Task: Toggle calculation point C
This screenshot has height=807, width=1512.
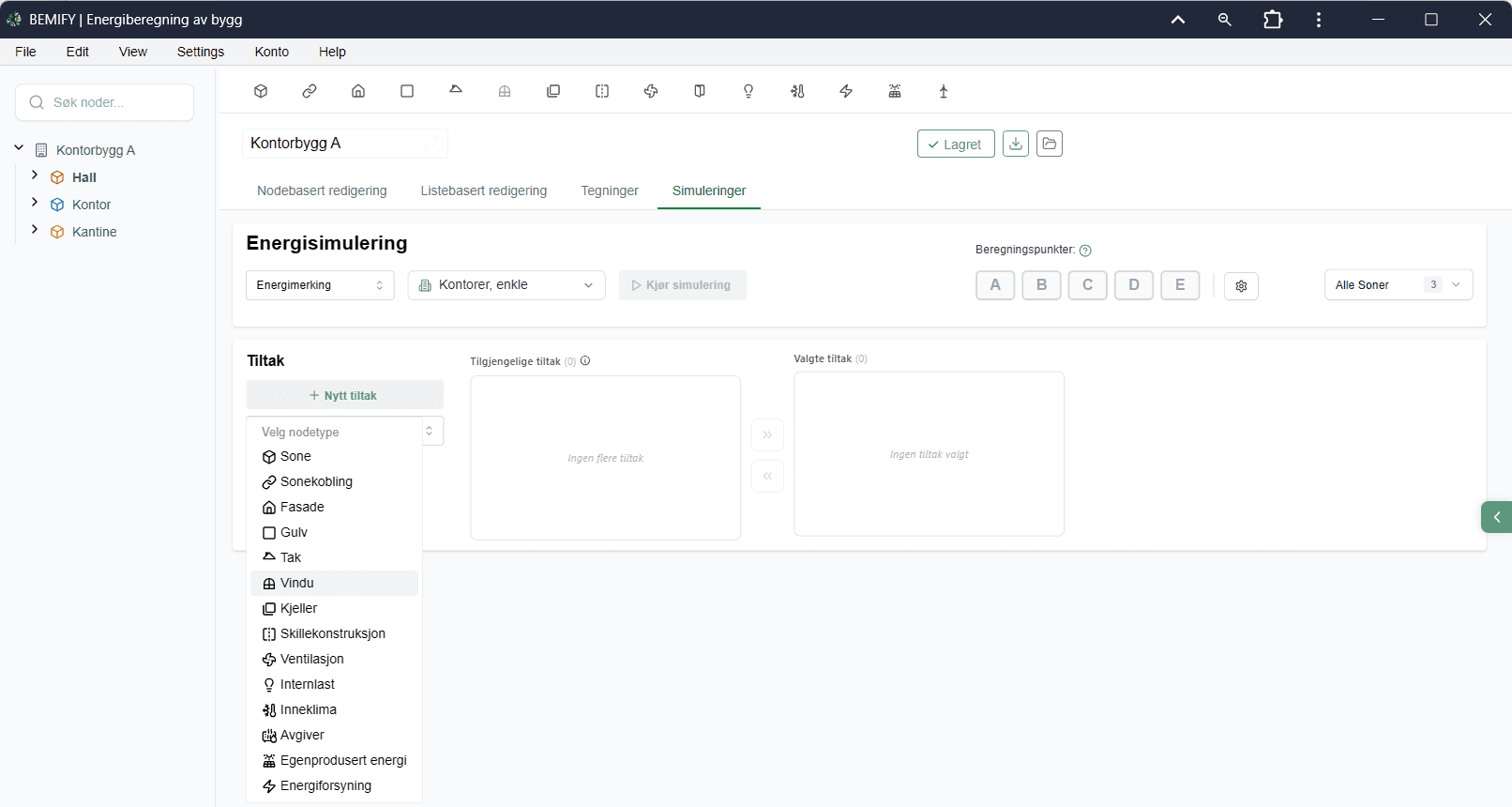Action: (1087, 285)
